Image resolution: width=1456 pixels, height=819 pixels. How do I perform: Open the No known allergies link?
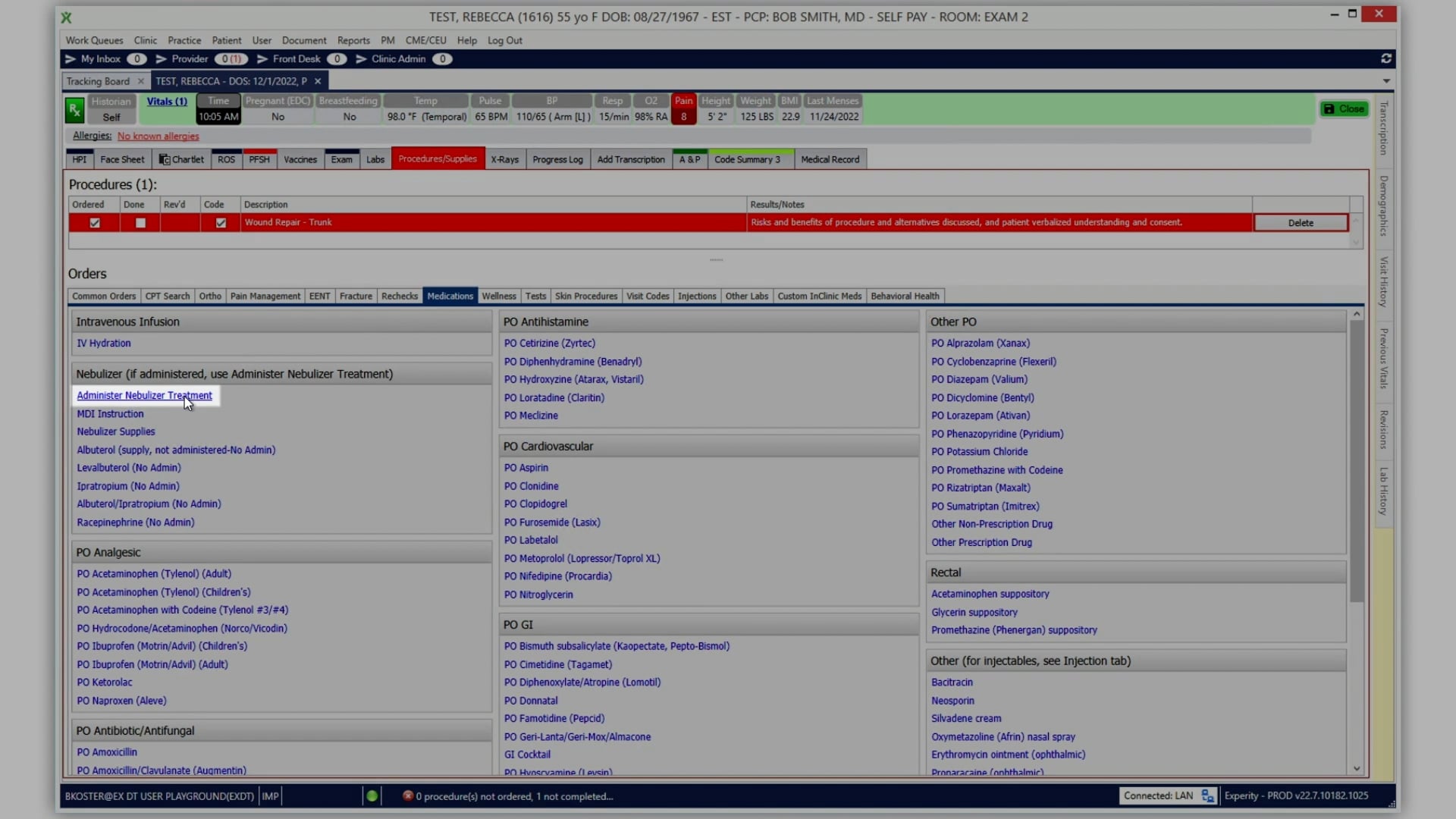point(158,136)
